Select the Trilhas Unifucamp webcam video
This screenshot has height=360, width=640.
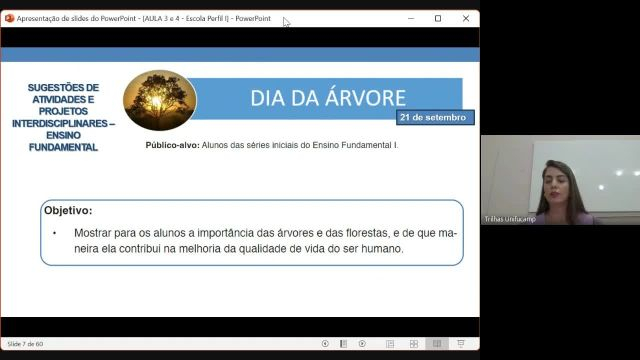pos(560,180)
